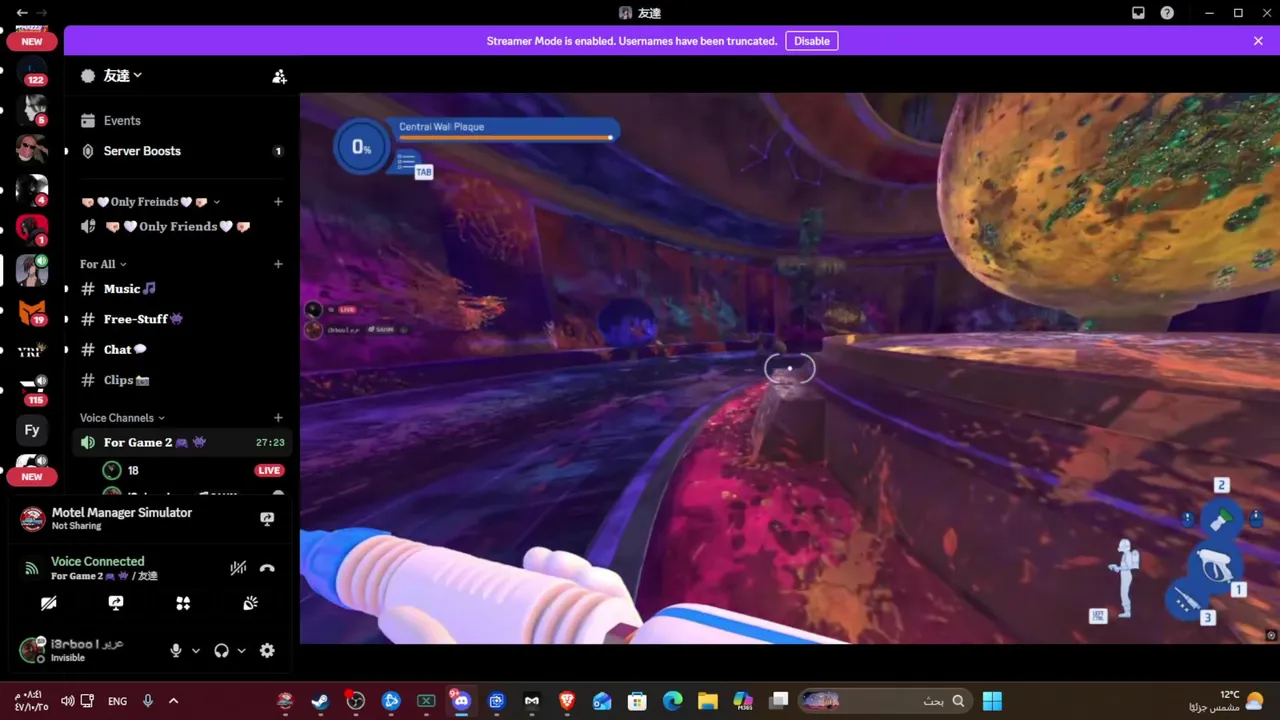Select the server showing 122 badge

tap(32, 72)
